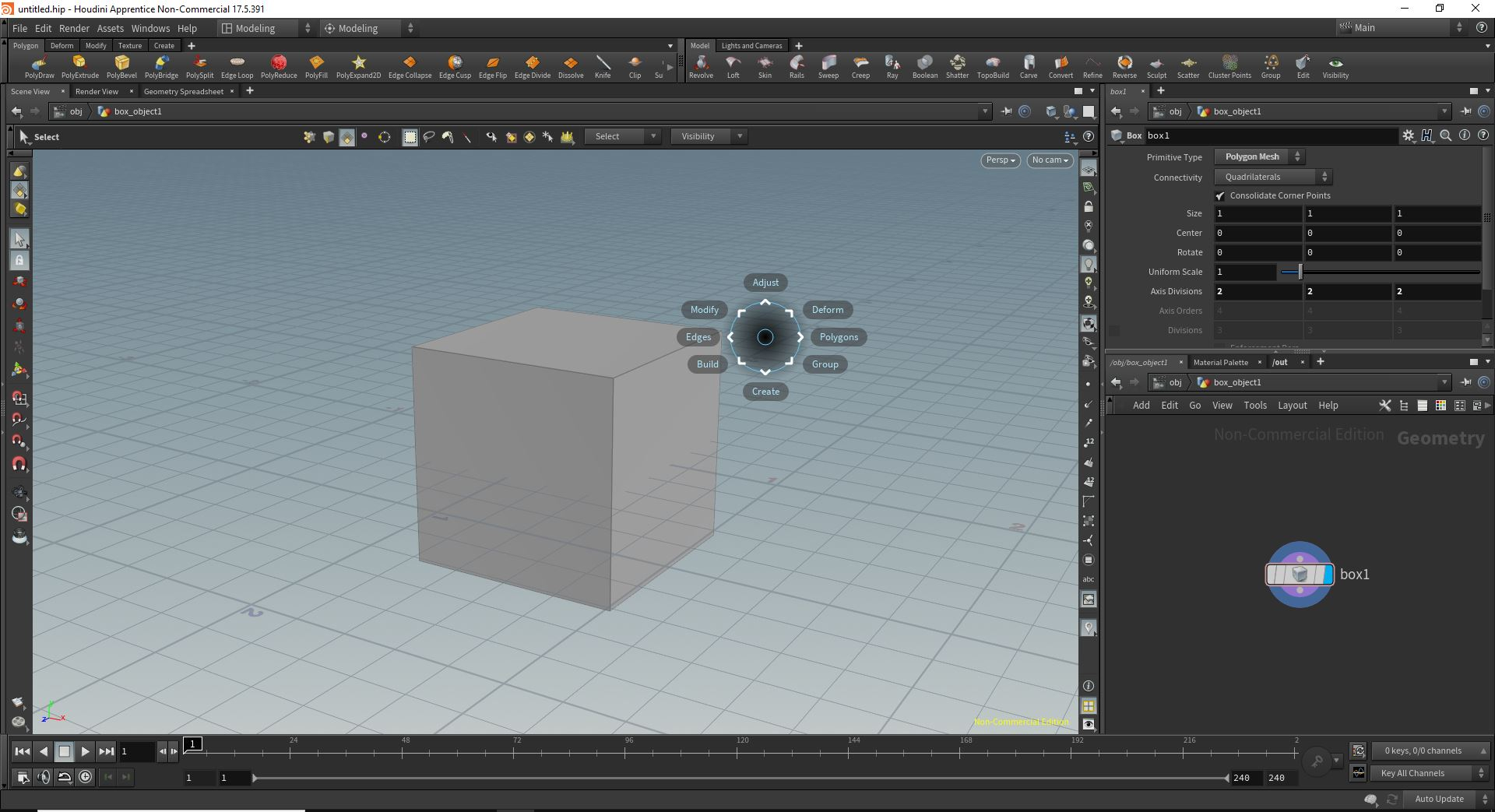Select the Sculpt tool
Viewport: 1495px width, 812px height.
(1156, 67)
